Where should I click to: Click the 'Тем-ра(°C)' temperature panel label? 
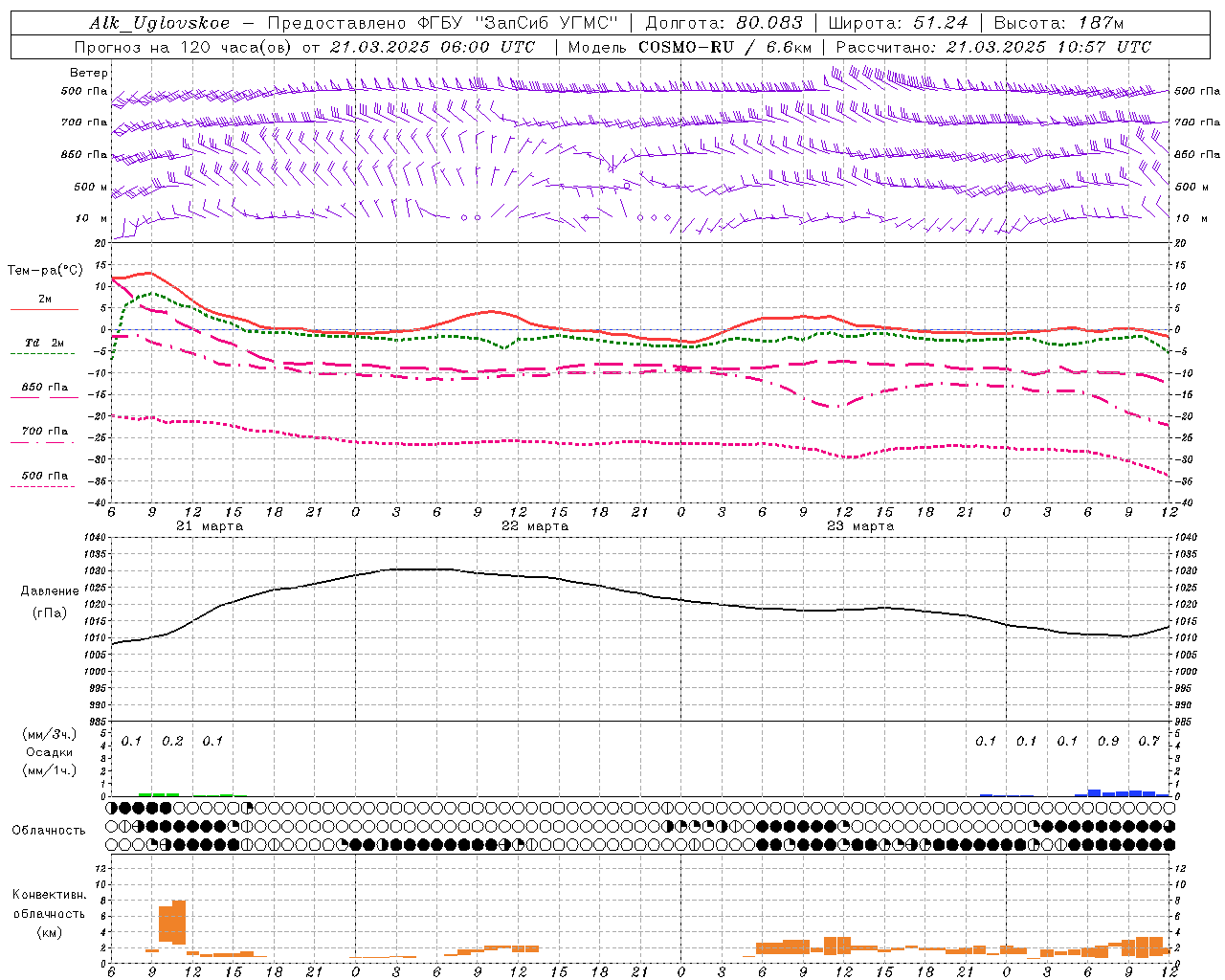tap(45, 271)
